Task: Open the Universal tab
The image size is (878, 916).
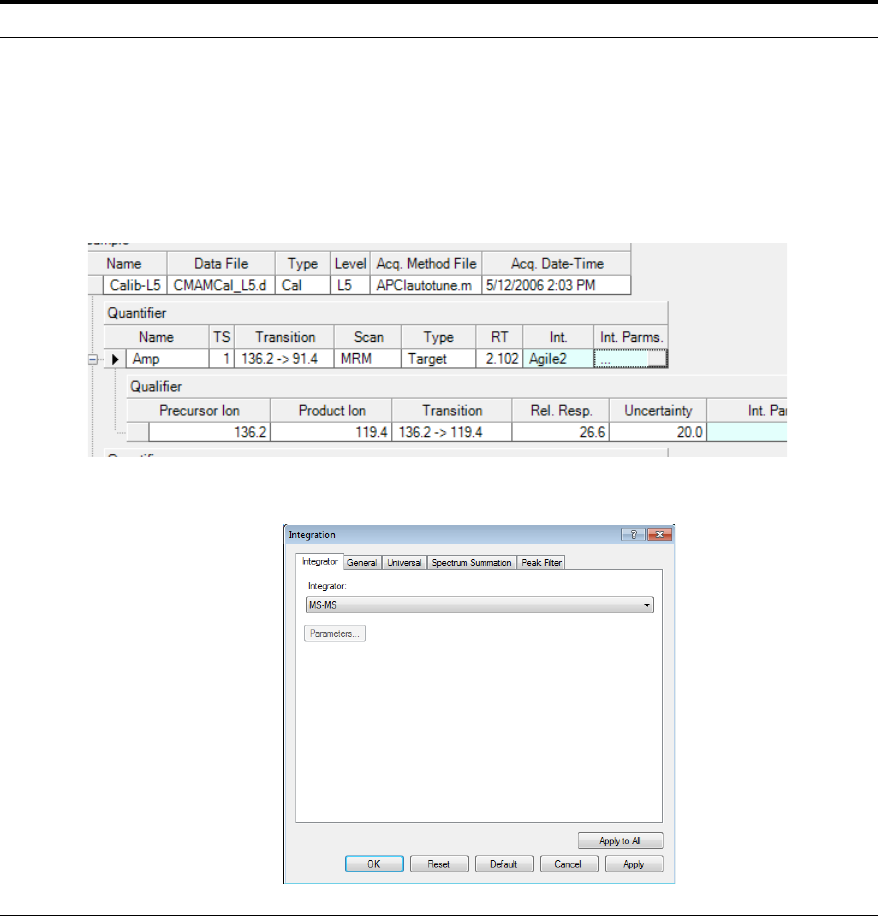Action: [404, 563]
